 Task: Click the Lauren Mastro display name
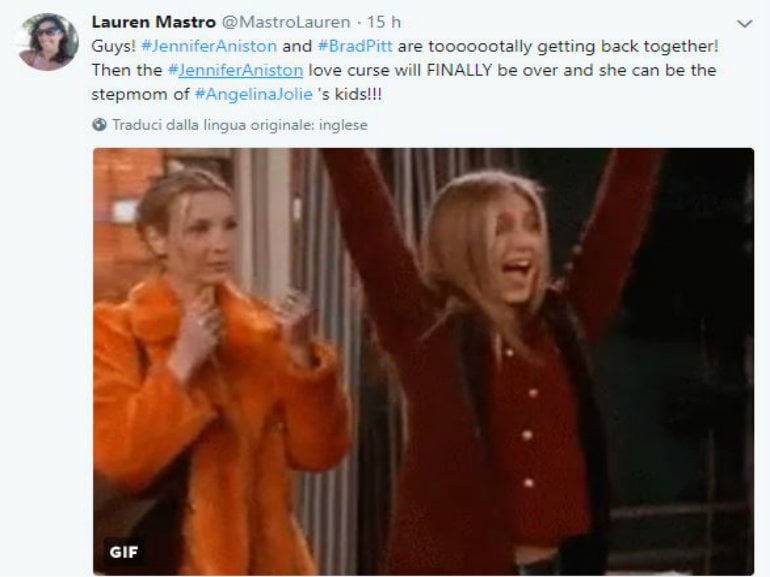[x=154, y=22]
